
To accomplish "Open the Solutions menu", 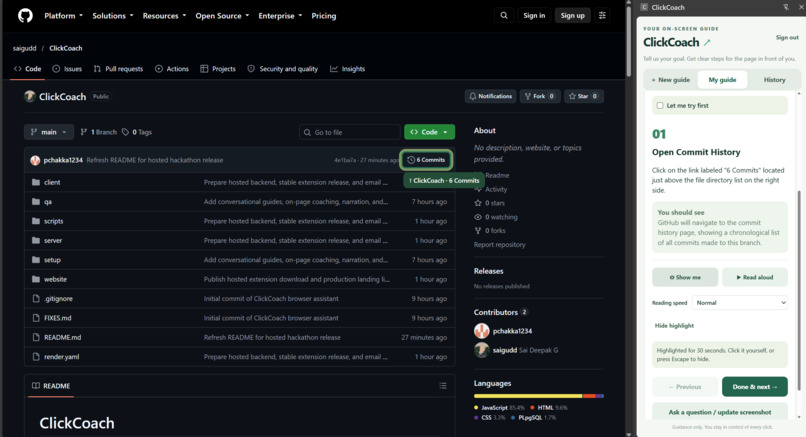I will (x=113, y=15).
